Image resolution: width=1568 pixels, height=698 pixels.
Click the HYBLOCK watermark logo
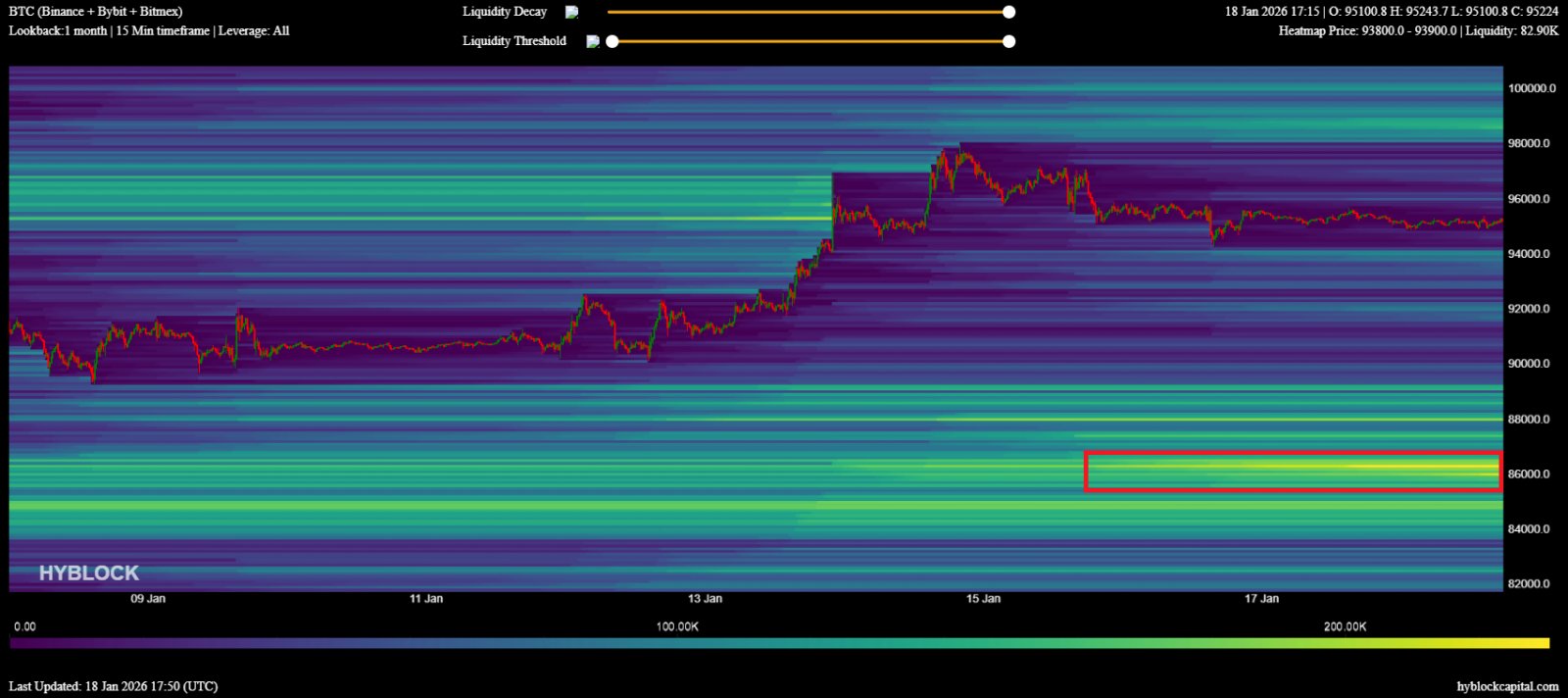(89, 573)
